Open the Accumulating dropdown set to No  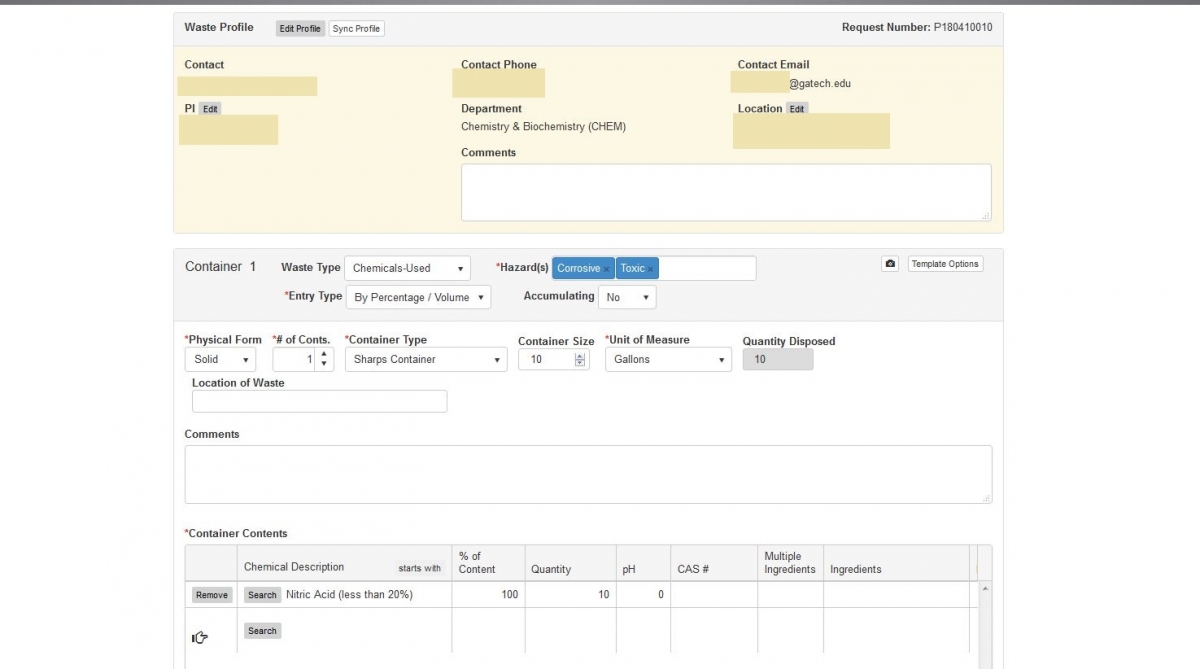pos(627,297)
